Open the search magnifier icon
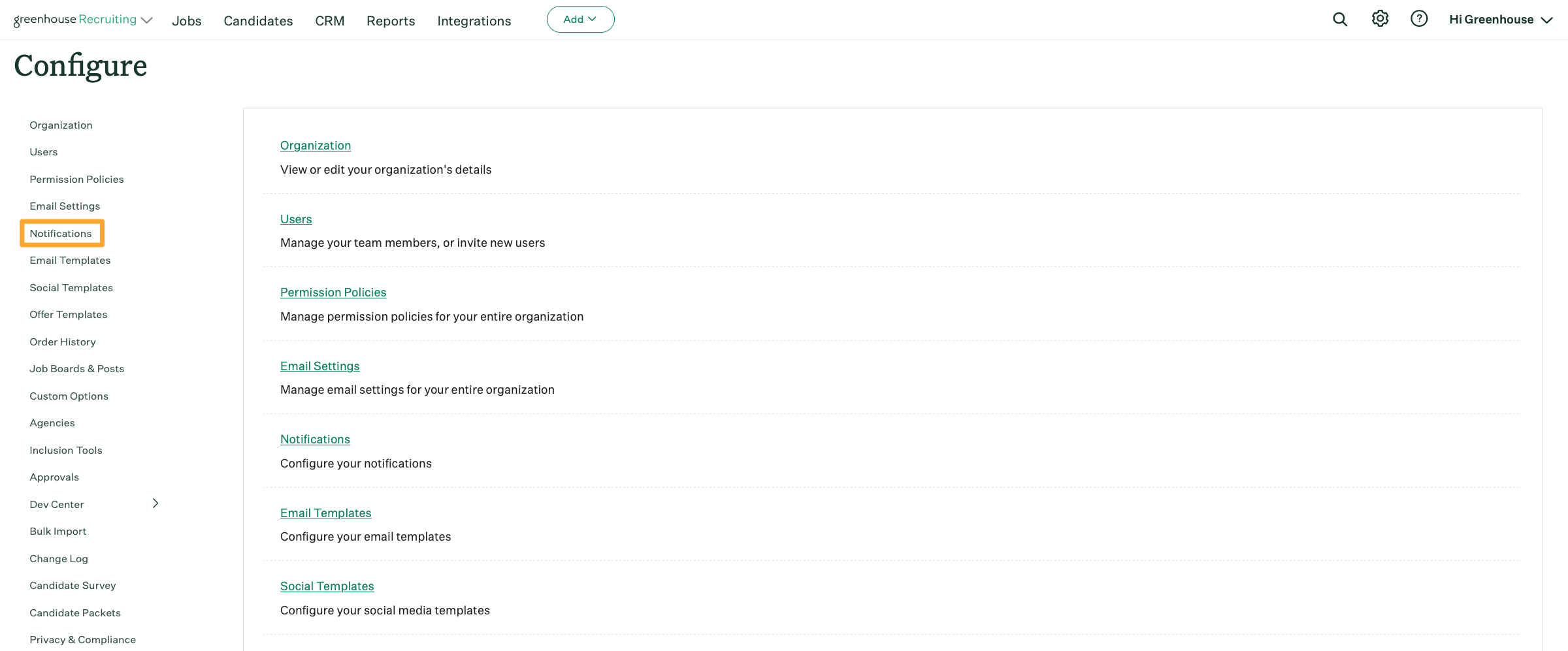The width and height of the screenshot is (1568, 651). point(1339,19)
